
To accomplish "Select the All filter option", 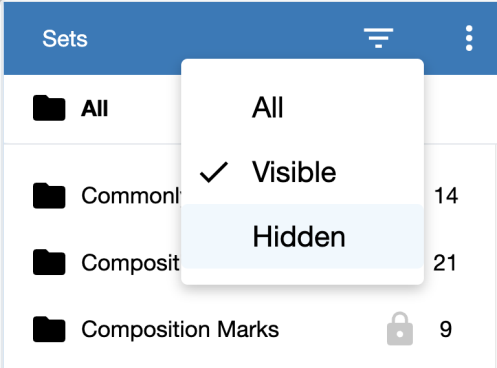I will [302, 107].
